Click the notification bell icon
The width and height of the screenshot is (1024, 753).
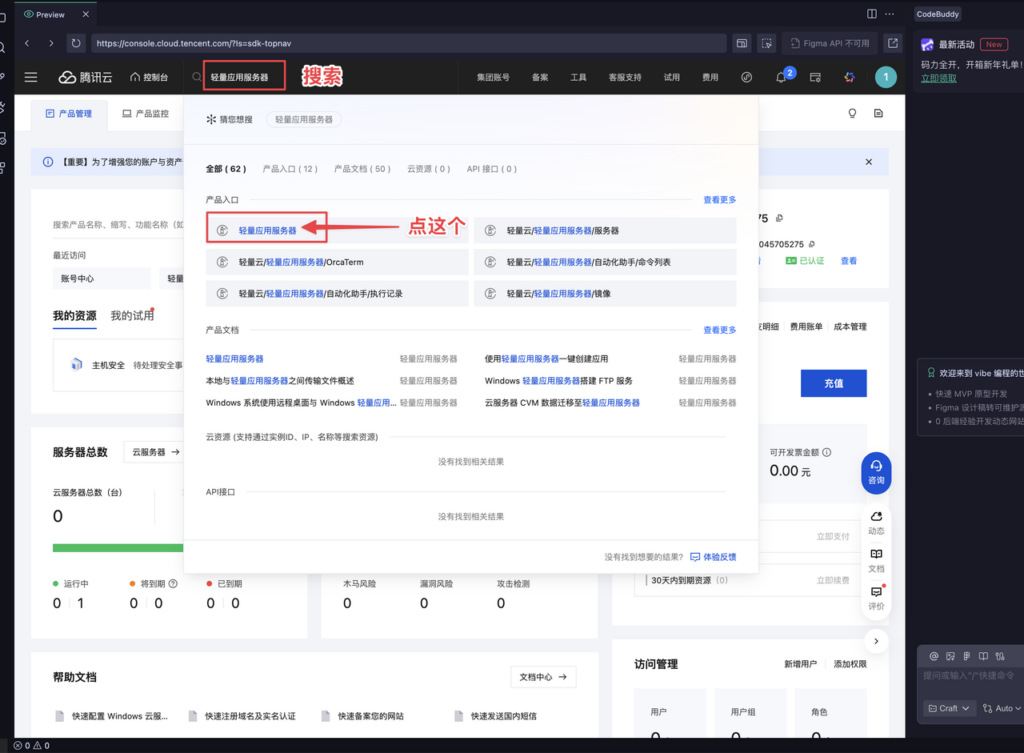click(781, 77)
